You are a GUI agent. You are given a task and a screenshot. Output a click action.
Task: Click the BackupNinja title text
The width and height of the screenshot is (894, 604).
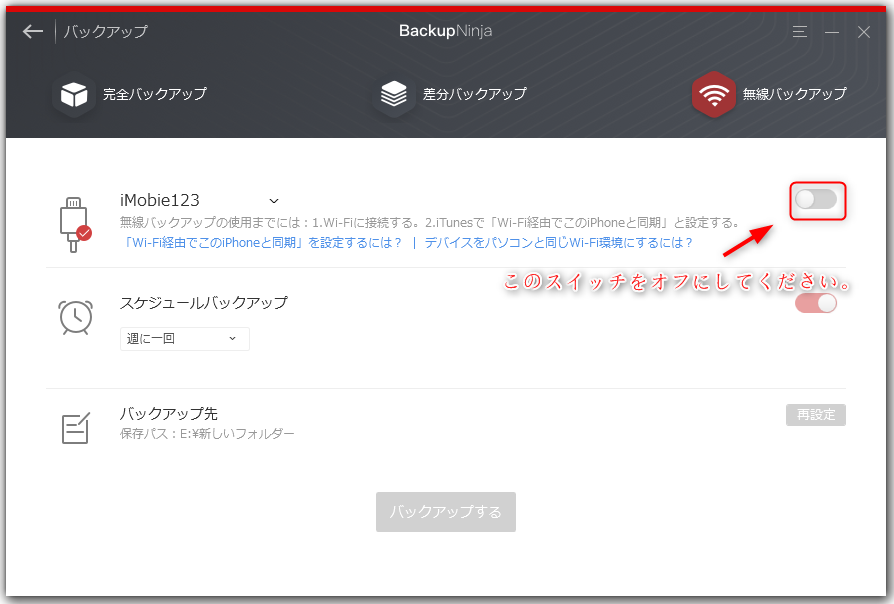click(x=445, y=31)
